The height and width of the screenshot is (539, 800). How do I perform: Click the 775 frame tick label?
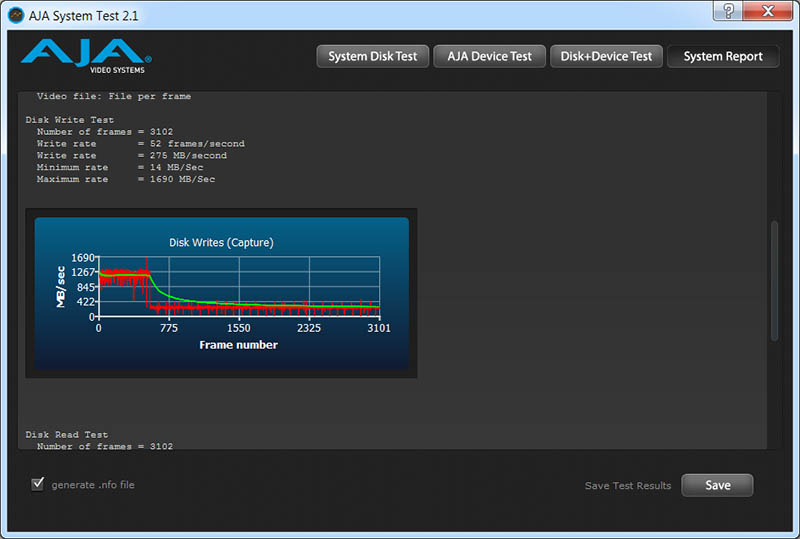pos(169,328)
